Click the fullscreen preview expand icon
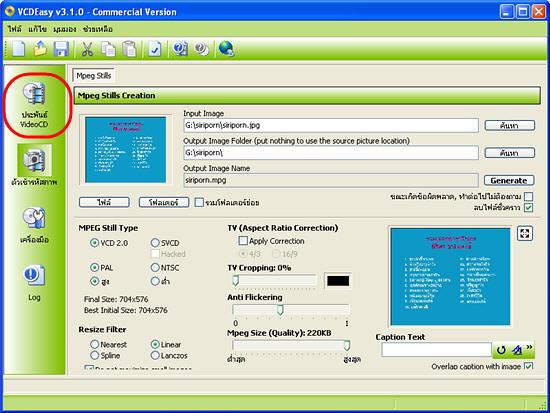The width and height of the screenshot is (550, 413). click(x=525, y=233)
